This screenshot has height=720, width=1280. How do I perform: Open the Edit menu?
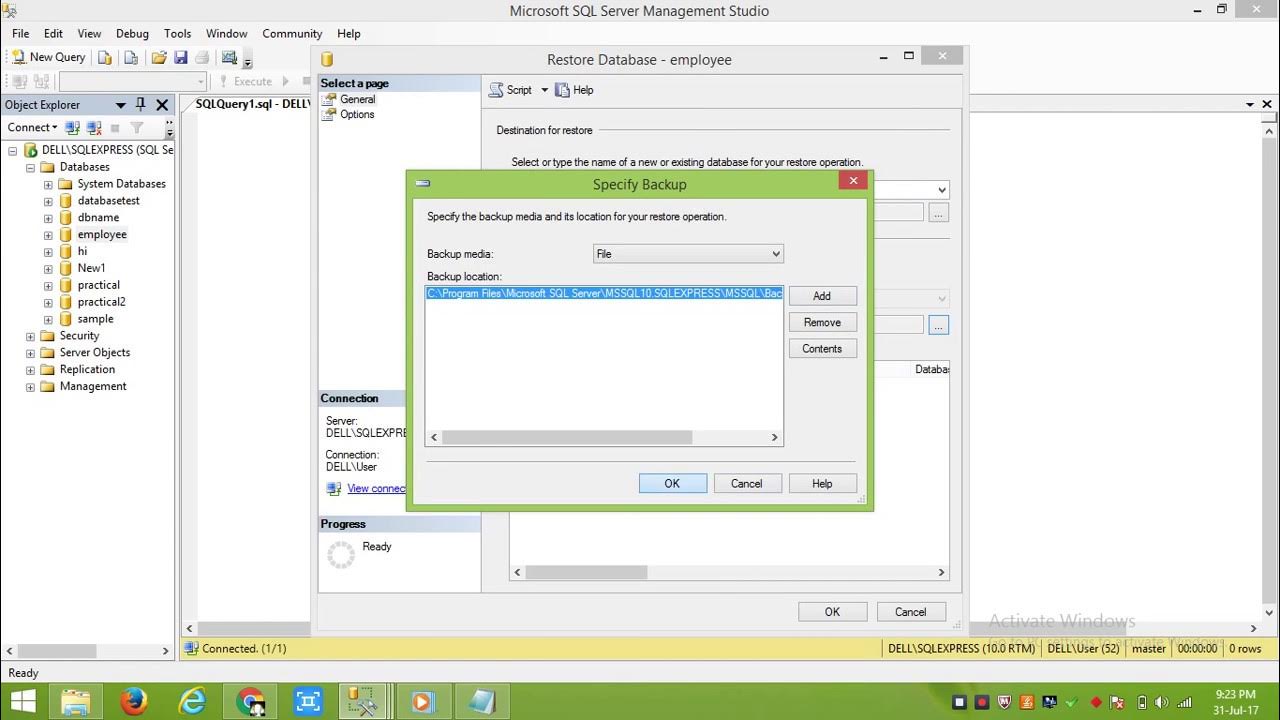pos(53,33)
